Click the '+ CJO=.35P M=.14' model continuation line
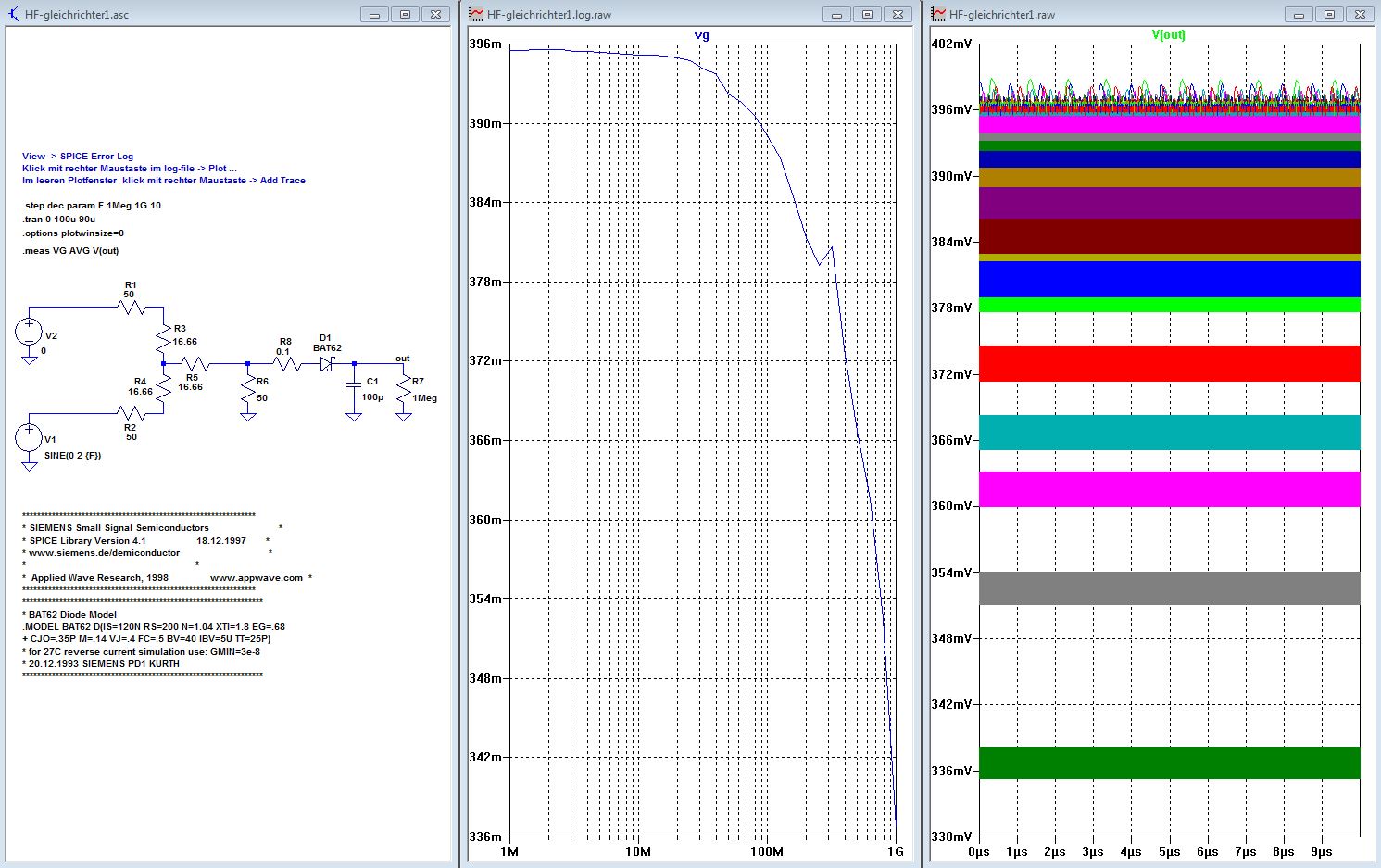 [x=146, y=639]
